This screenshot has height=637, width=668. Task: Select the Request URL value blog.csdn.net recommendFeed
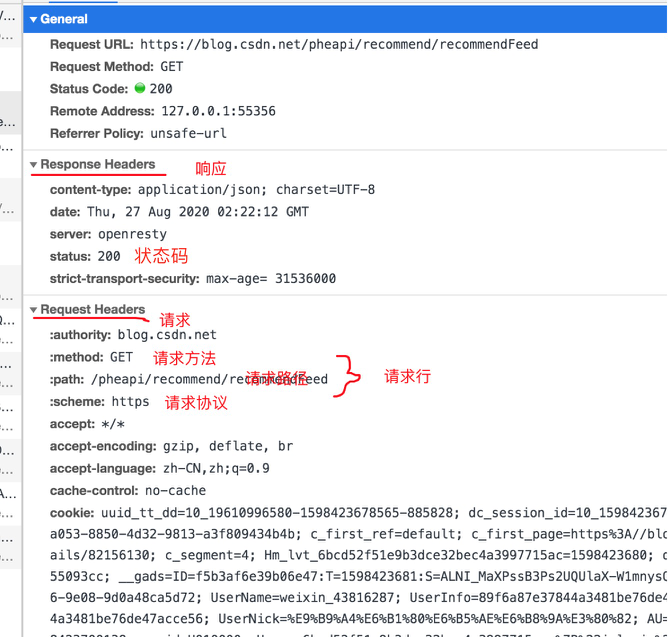[339, 44]
